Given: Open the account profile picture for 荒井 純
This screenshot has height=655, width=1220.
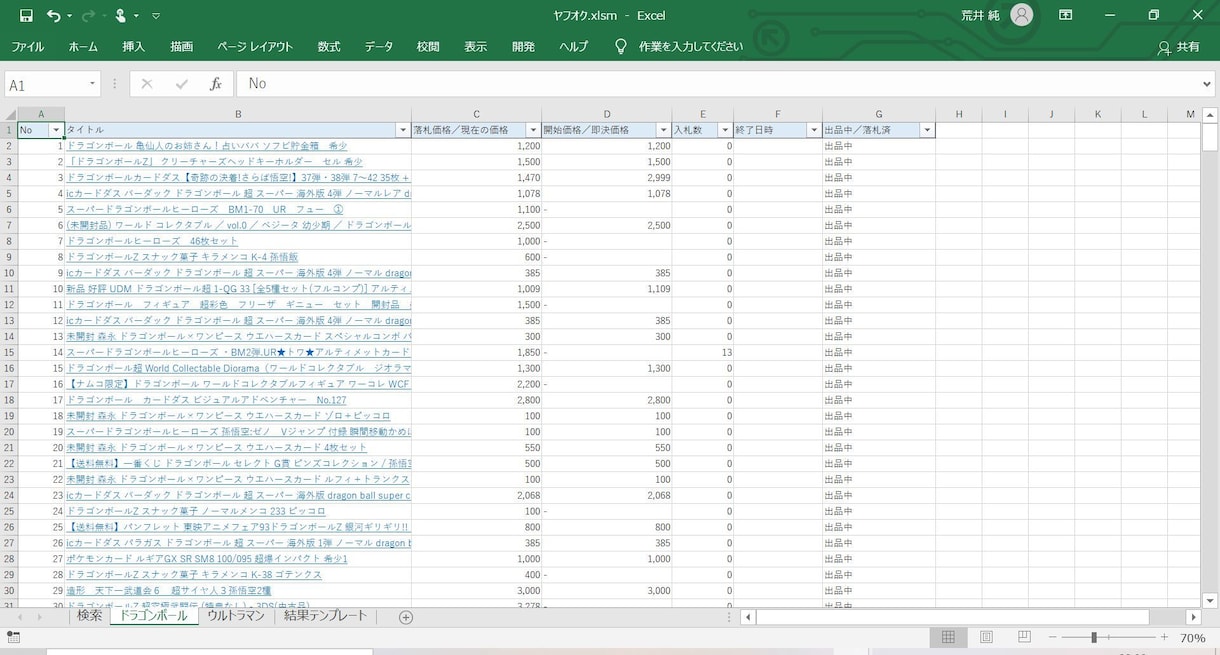Looking at the screenshot, I should click(1021, 15).
